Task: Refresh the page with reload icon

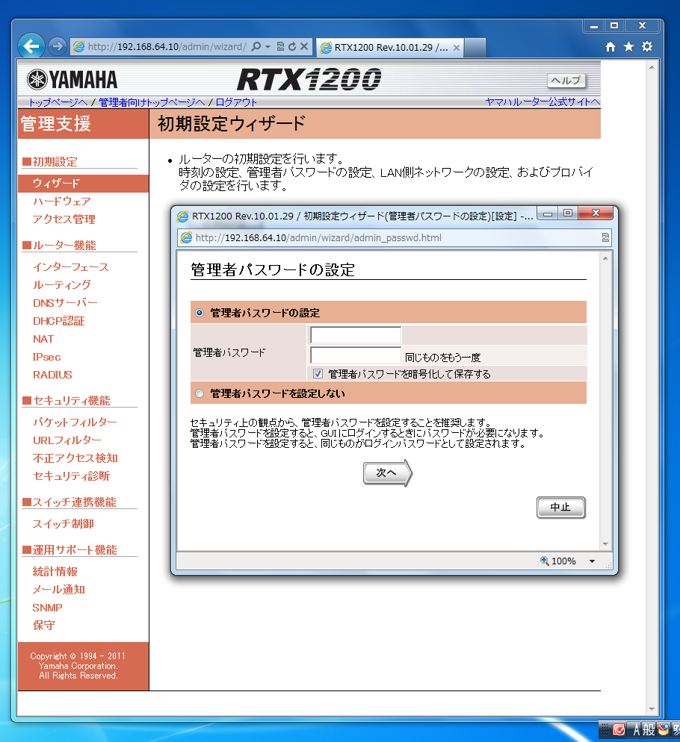Action: point(292,46)
